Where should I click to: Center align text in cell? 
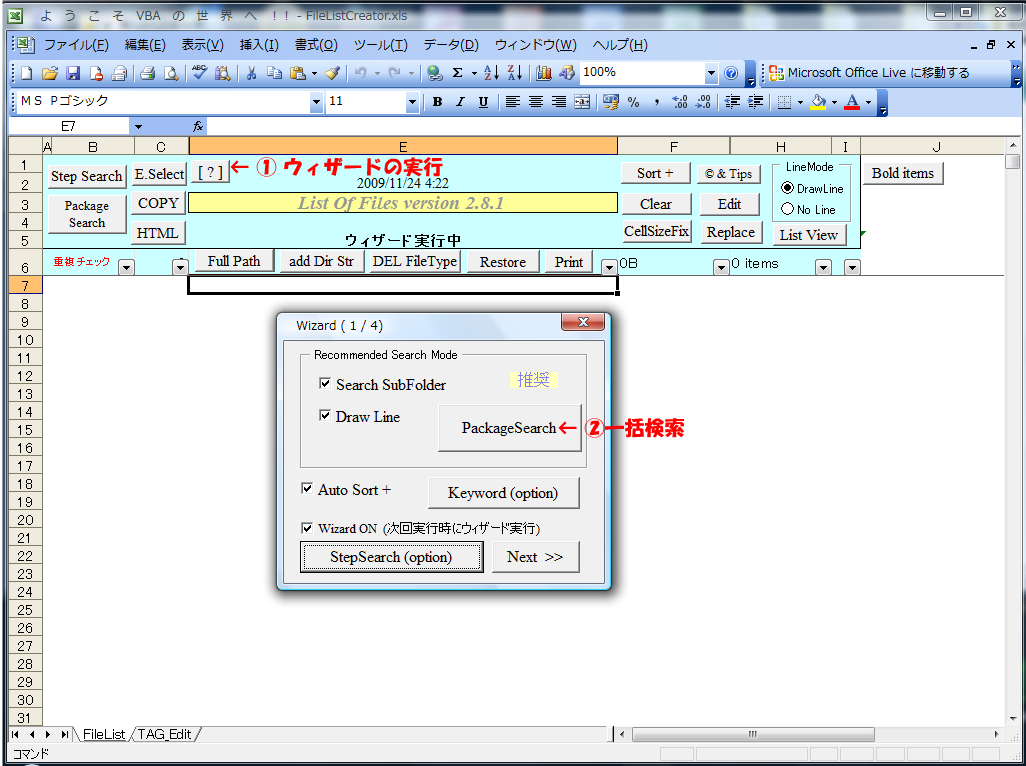click(x=536, y=102)
